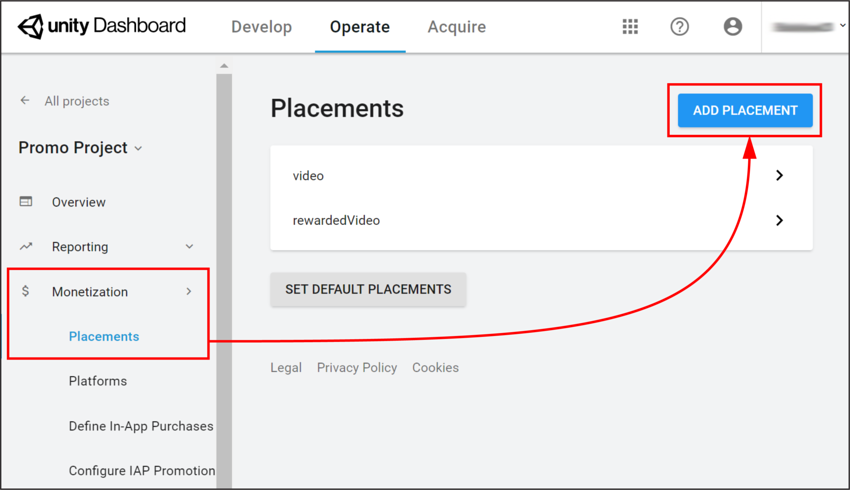
Task: Click the sidebar vertical scrollbar track
Action: click(x=224, y=280)
